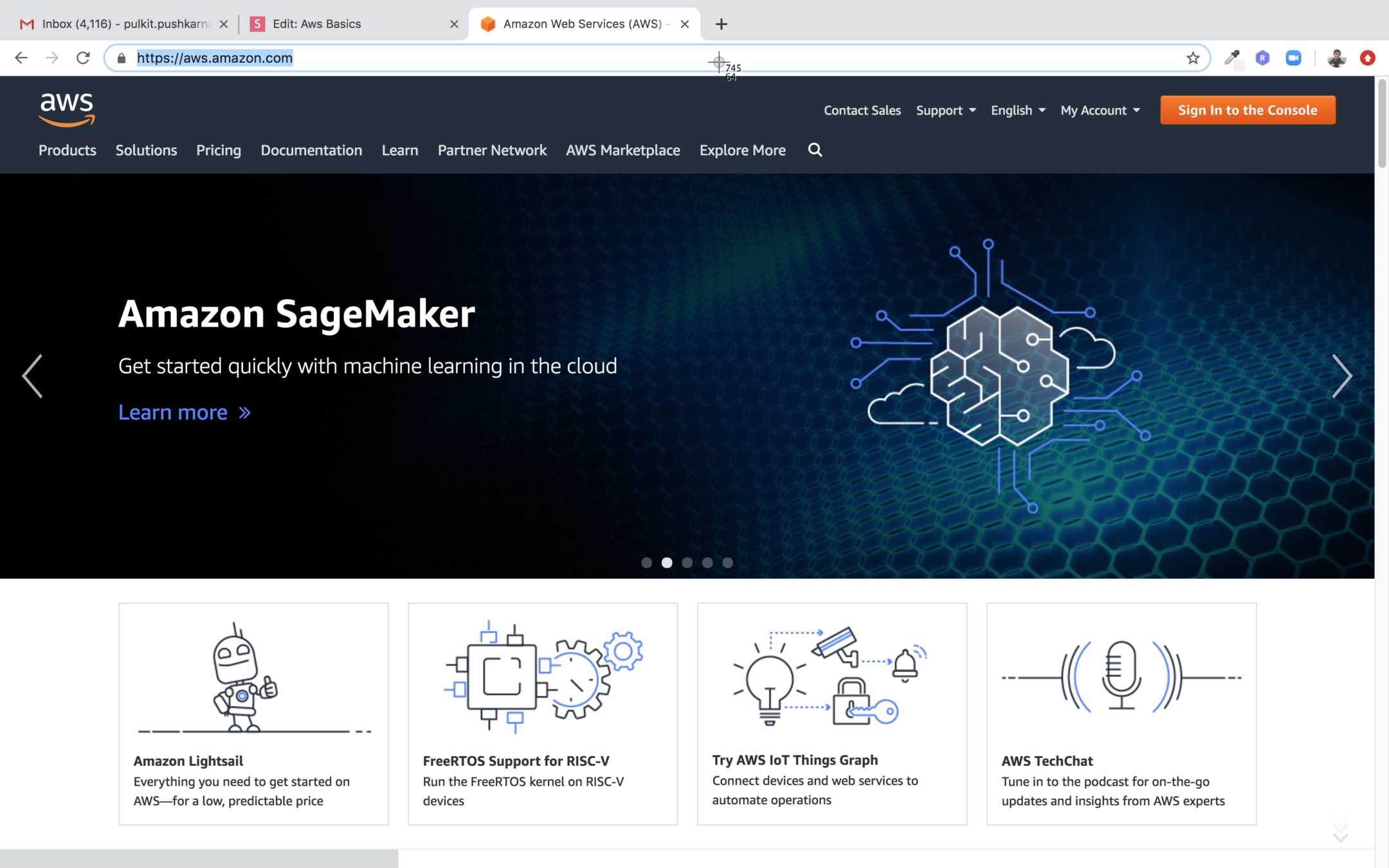Go back with browser back arrow
The height and width of the screenshot is (868, 1389).
(21, 58)
